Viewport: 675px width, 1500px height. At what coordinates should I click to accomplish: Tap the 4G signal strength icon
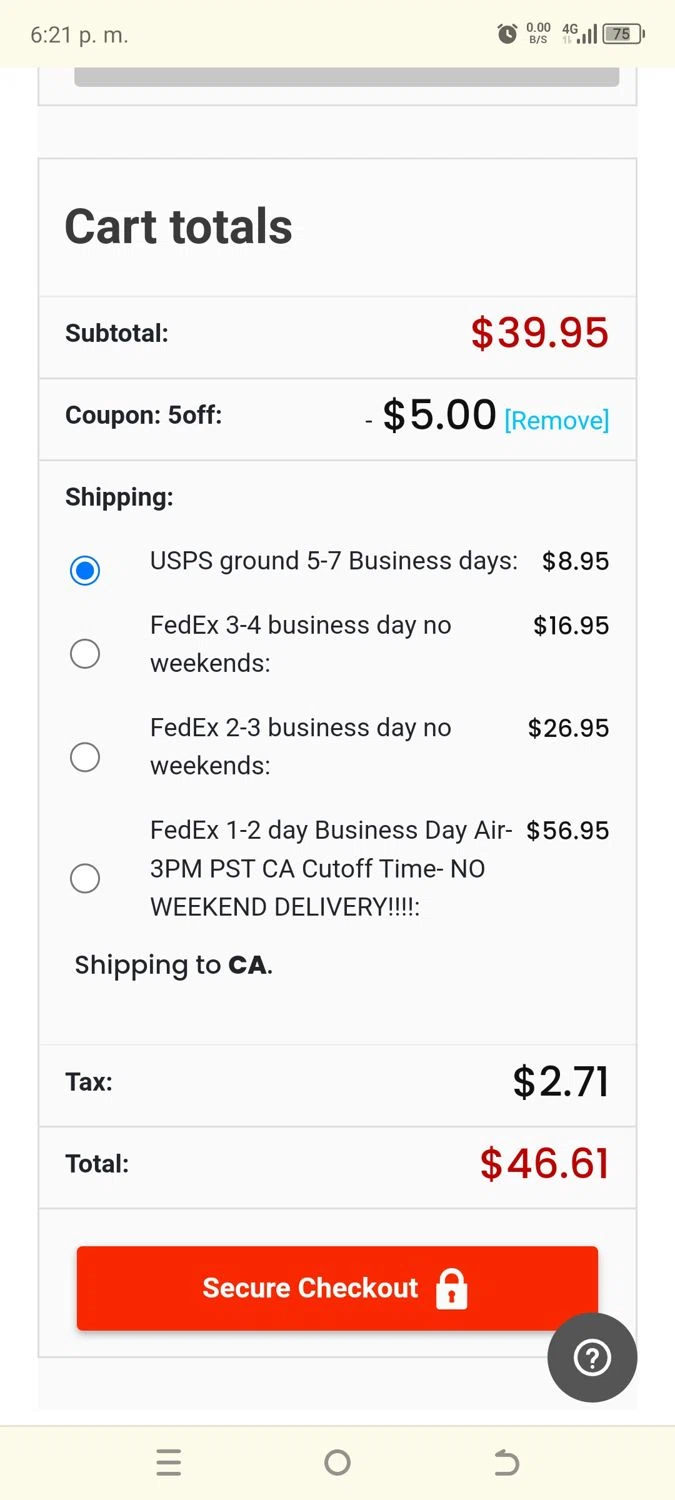(x=580, y=34)
